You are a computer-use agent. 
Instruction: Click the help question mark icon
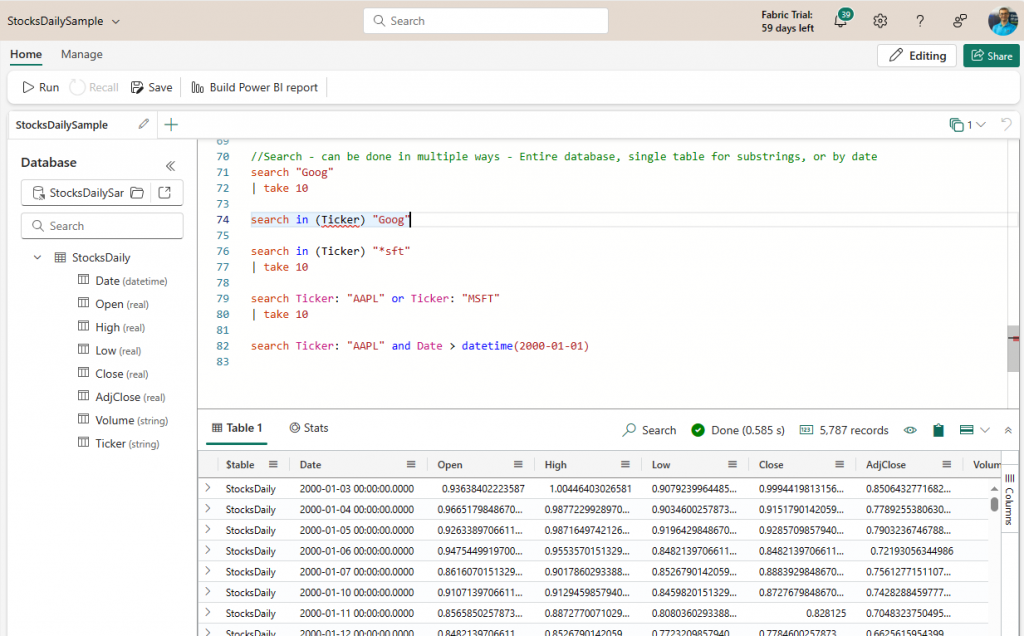[x=920, y=21]
